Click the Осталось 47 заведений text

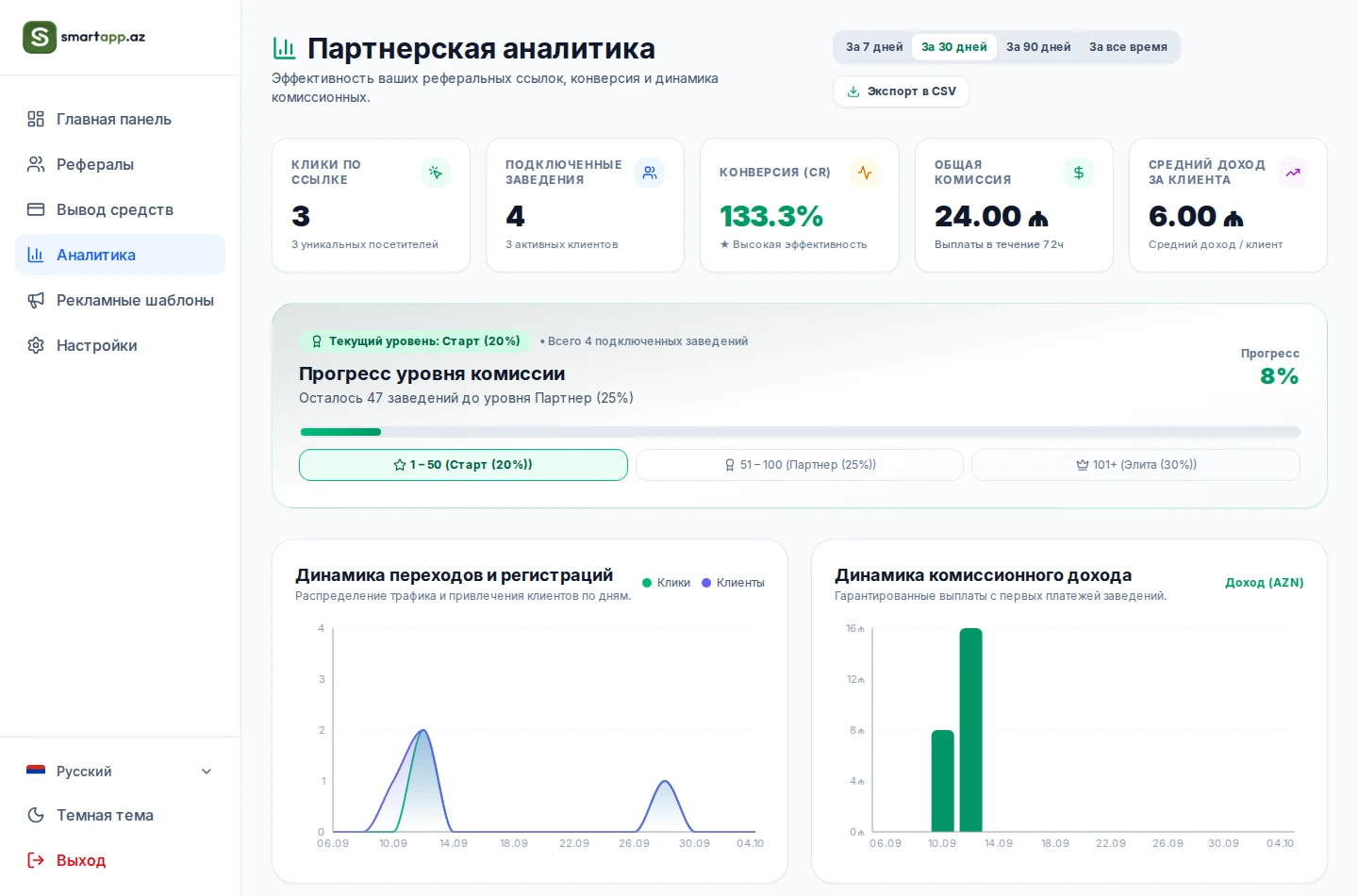[466, 398]
